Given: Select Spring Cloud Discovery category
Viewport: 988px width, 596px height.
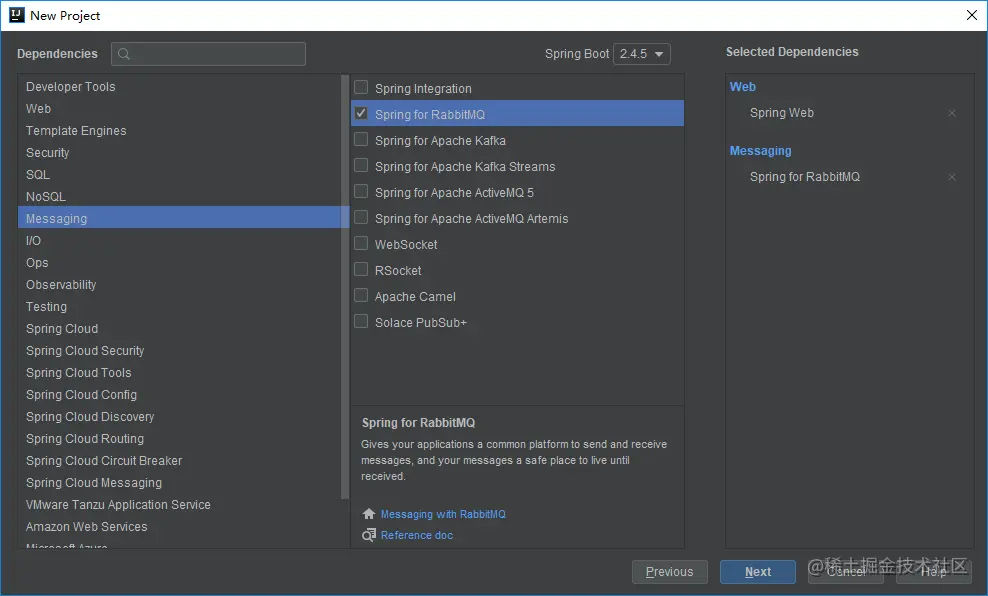Looking at the screenshot, I should pyautogui.click(x=179, y=416).
